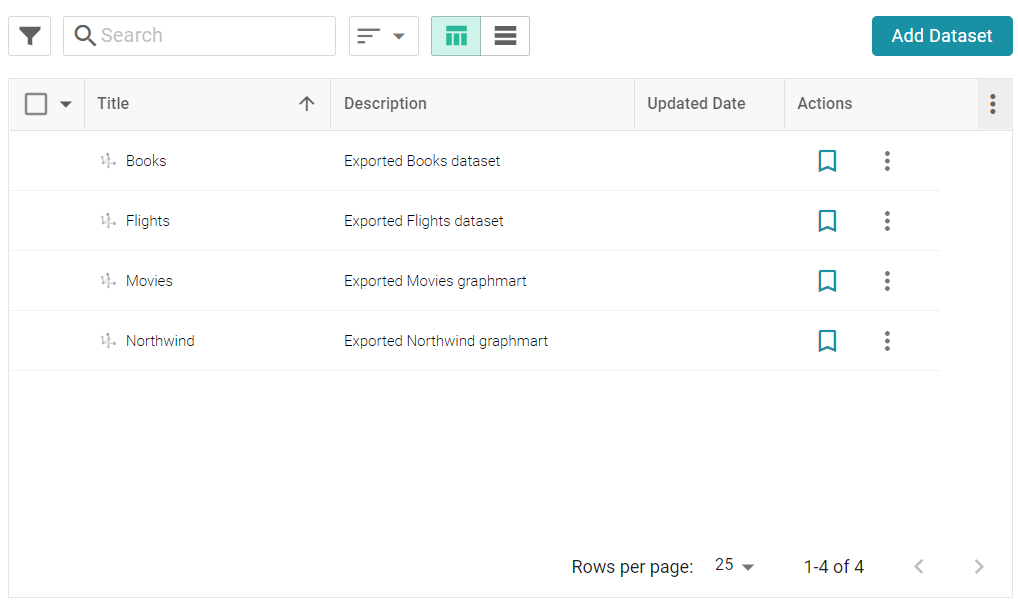Viewport: 1018px width, 605px height.
Task: Bookmark the Books dataset
Action: click(827, 161)
